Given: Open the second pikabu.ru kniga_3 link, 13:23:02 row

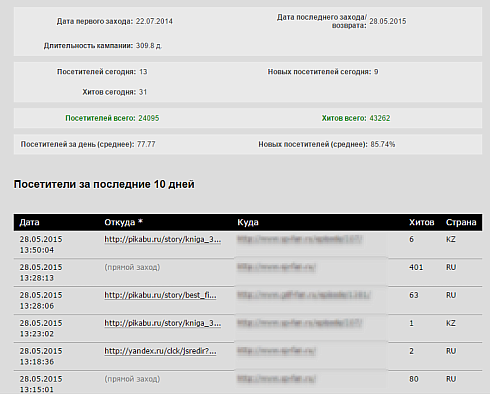Looking at the screenshot, I should click(162, 323).
